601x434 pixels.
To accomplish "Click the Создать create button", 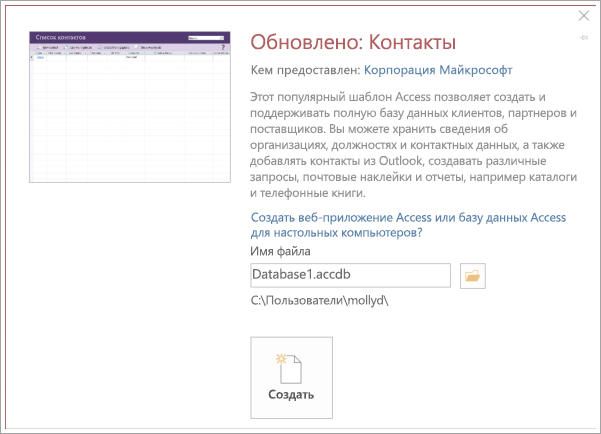I will [291, 378].
